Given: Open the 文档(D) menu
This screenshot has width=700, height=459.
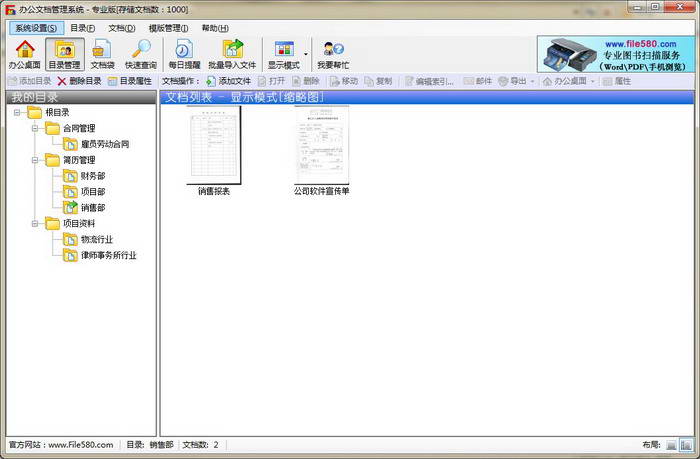Looking at the screenshot, I should (x=122, y=28).
